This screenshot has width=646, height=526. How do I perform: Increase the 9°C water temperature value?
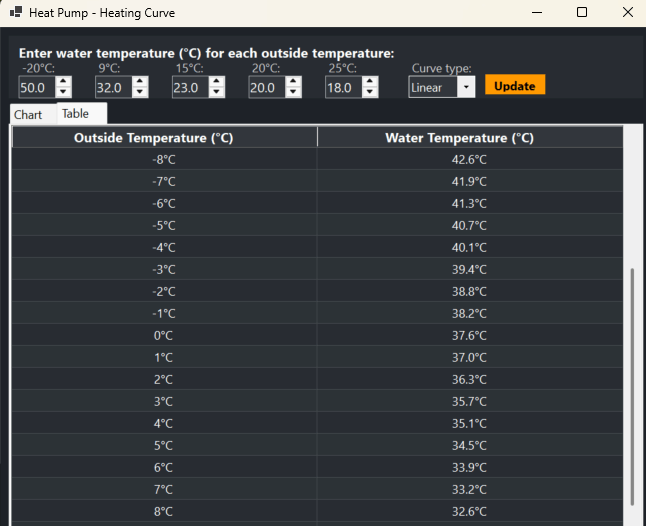pyautogui.click(x=140, y=82)
